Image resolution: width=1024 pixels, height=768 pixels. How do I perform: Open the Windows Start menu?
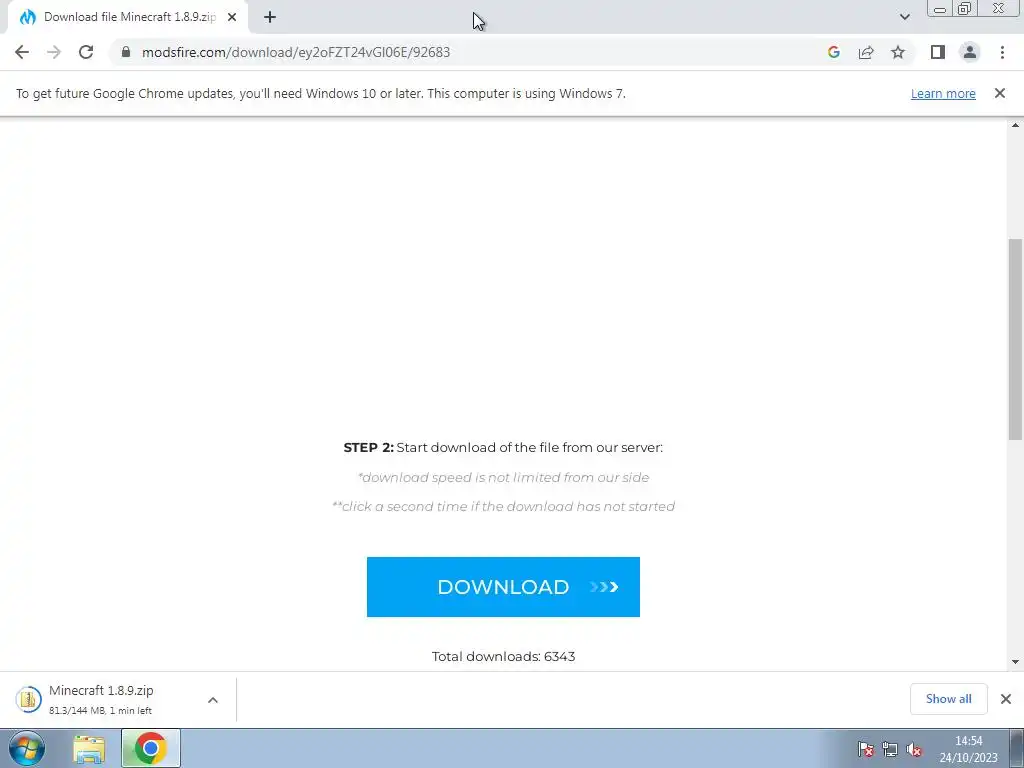click(x=27, y=748)
